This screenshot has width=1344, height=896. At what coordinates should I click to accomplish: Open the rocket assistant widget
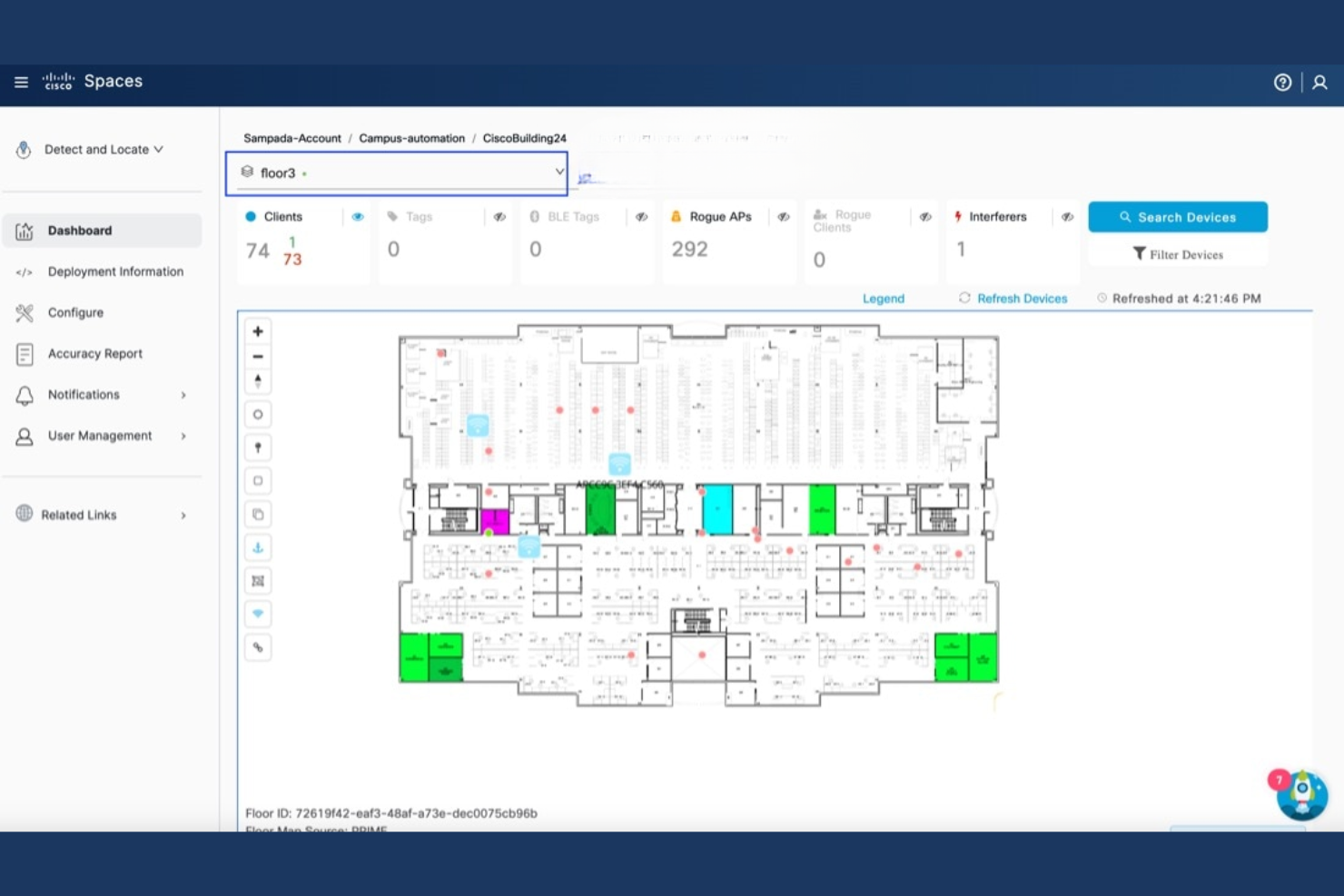(1302, 794)
